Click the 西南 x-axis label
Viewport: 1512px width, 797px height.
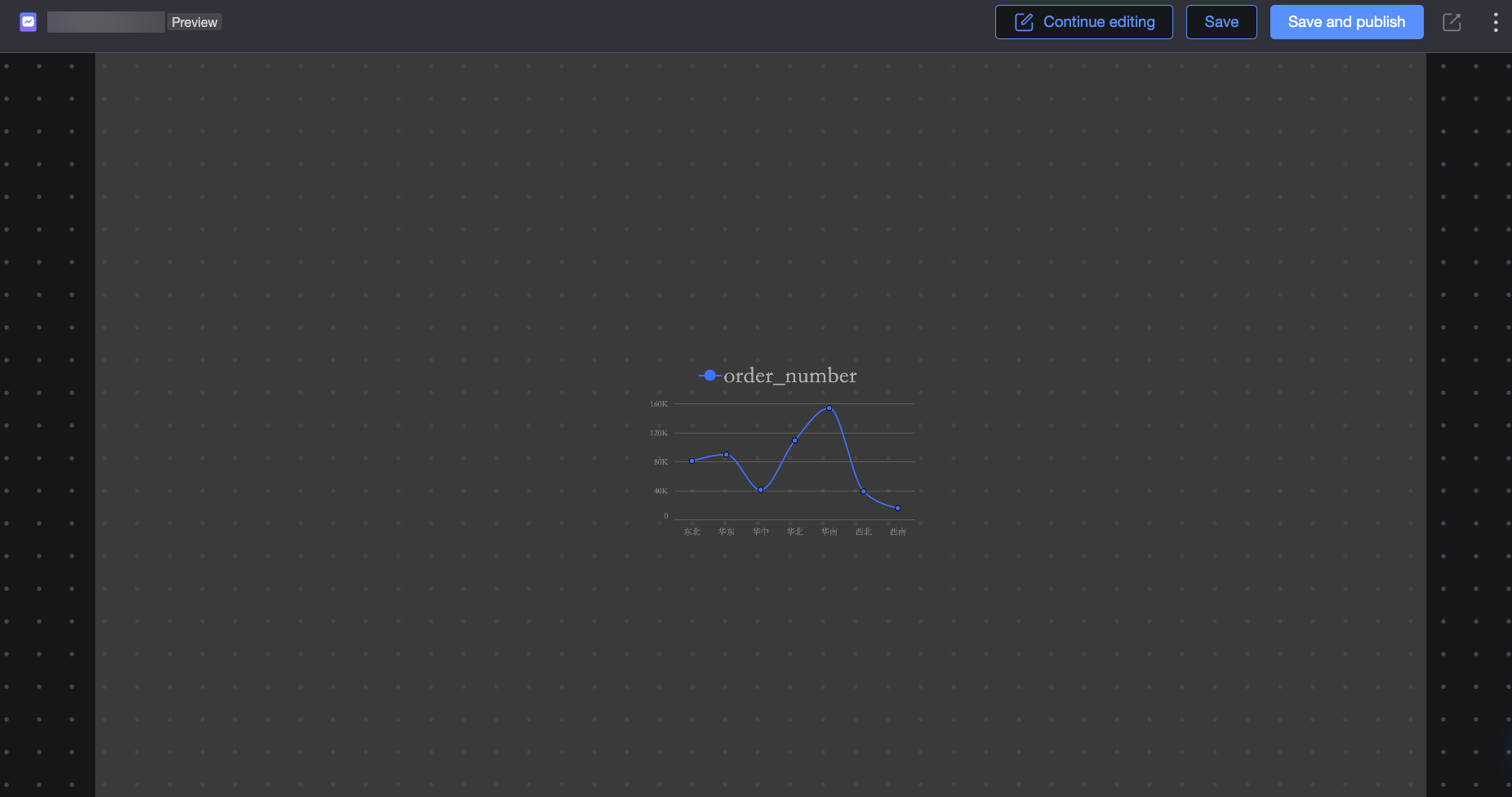click(898, 532)
